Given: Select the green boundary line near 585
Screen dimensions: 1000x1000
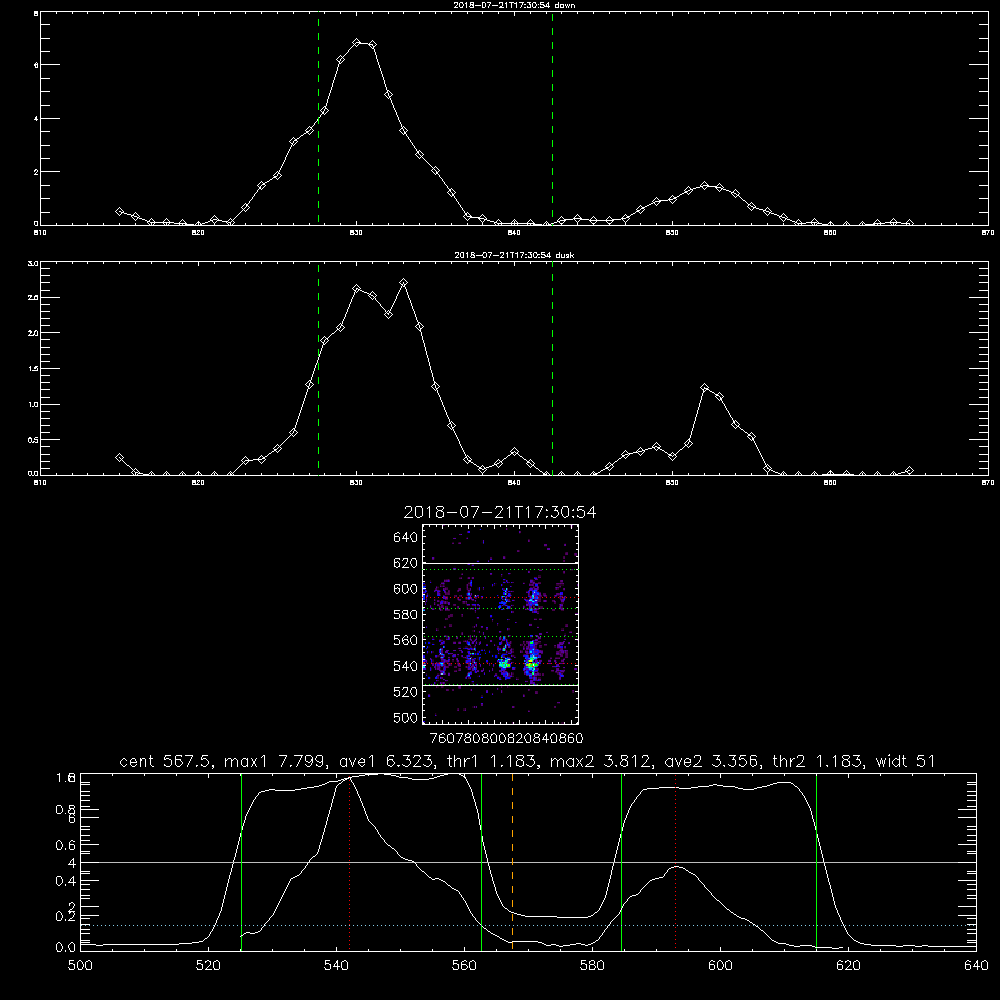Looking at the screenshot, I should [621, 861].
